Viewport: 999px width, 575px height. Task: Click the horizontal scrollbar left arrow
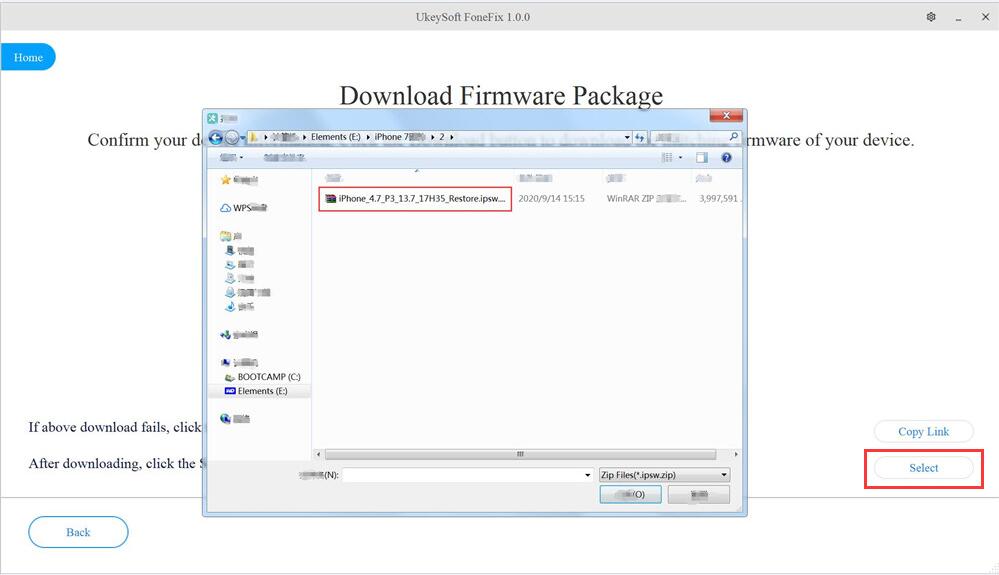point(319,454)
